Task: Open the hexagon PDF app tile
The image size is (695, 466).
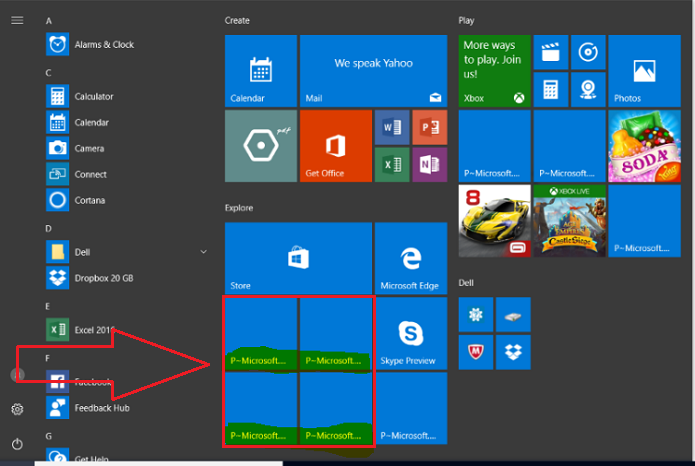Action: tap(261, 146)
